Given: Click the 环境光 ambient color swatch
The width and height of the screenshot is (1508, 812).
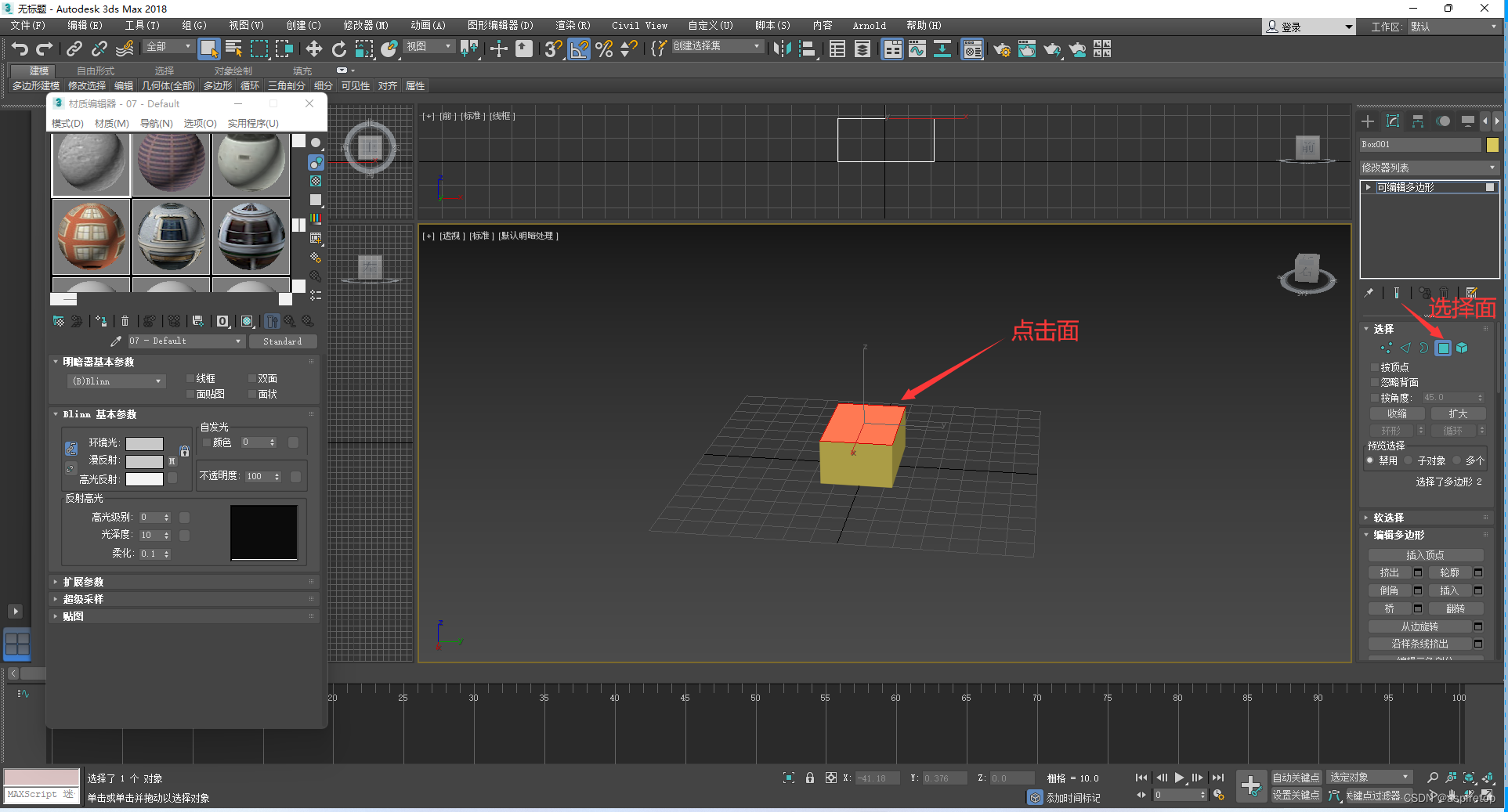Looking at the screenshot, I should click(x=145, y=444).
